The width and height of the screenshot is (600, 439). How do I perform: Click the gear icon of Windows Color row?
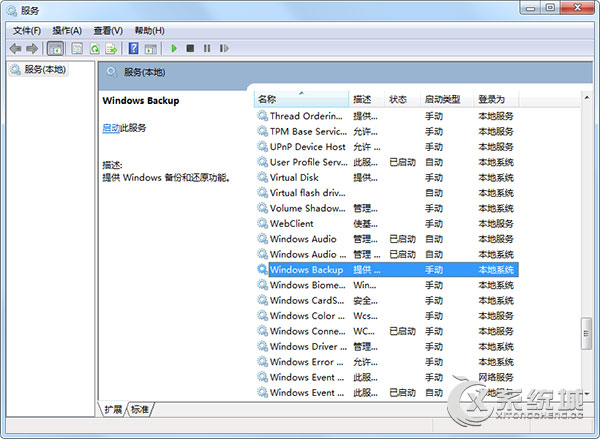(262, 316)
